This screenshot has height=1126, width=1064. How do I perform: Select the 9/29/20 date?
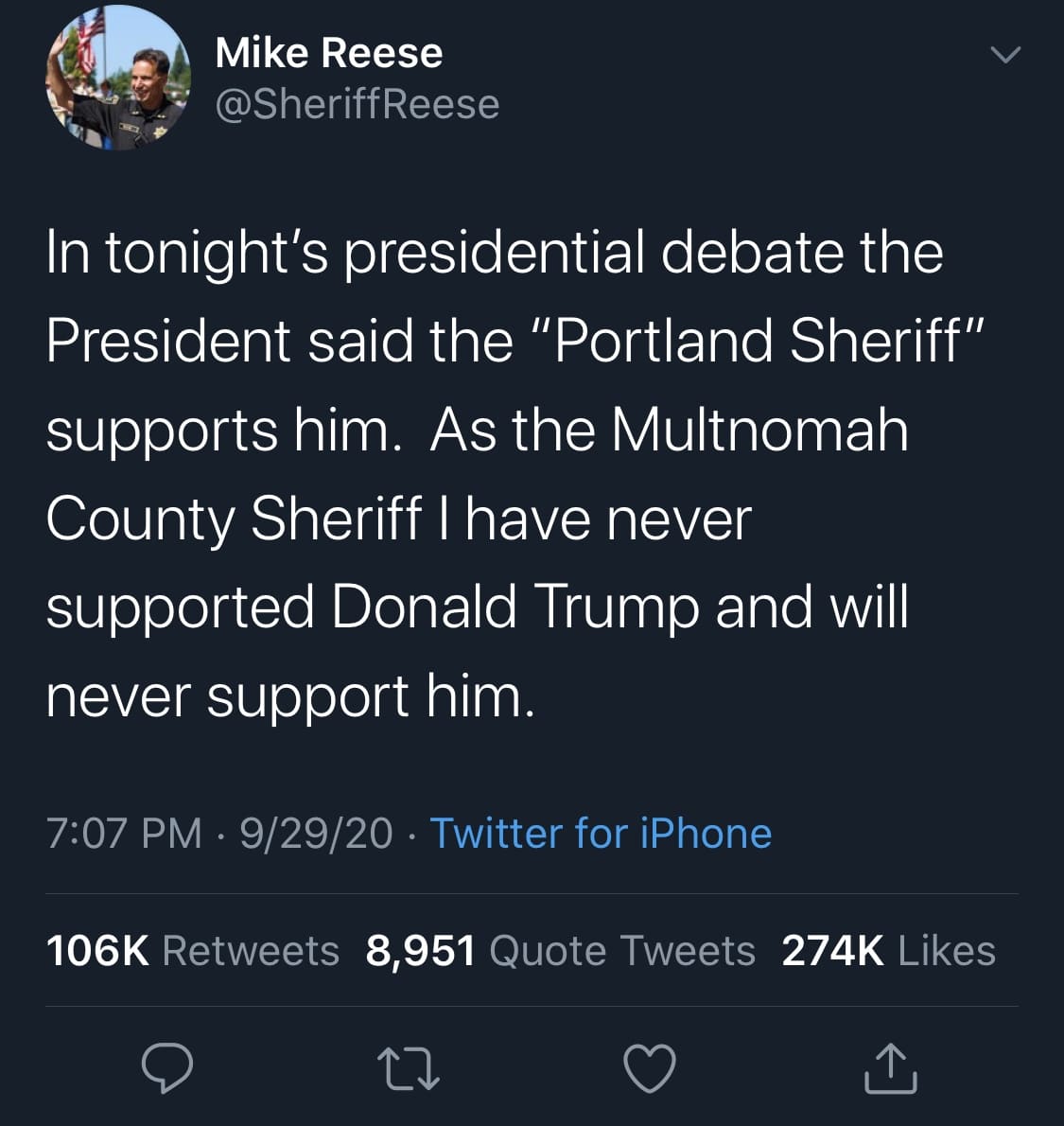tap(316, 834)
